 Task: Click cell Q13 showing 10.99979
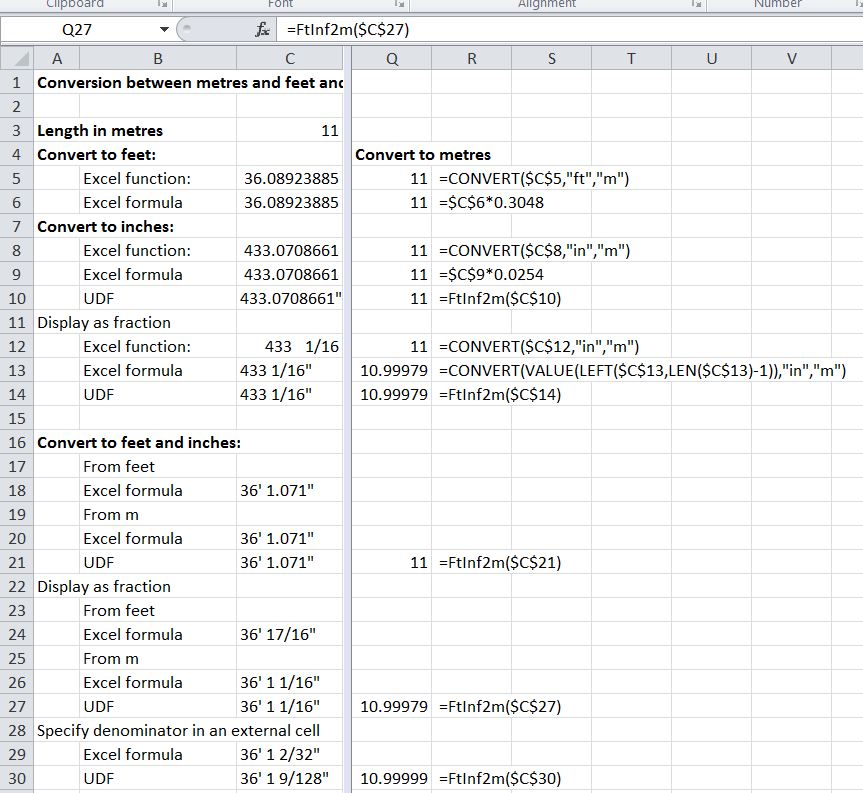tap(391, 370)
